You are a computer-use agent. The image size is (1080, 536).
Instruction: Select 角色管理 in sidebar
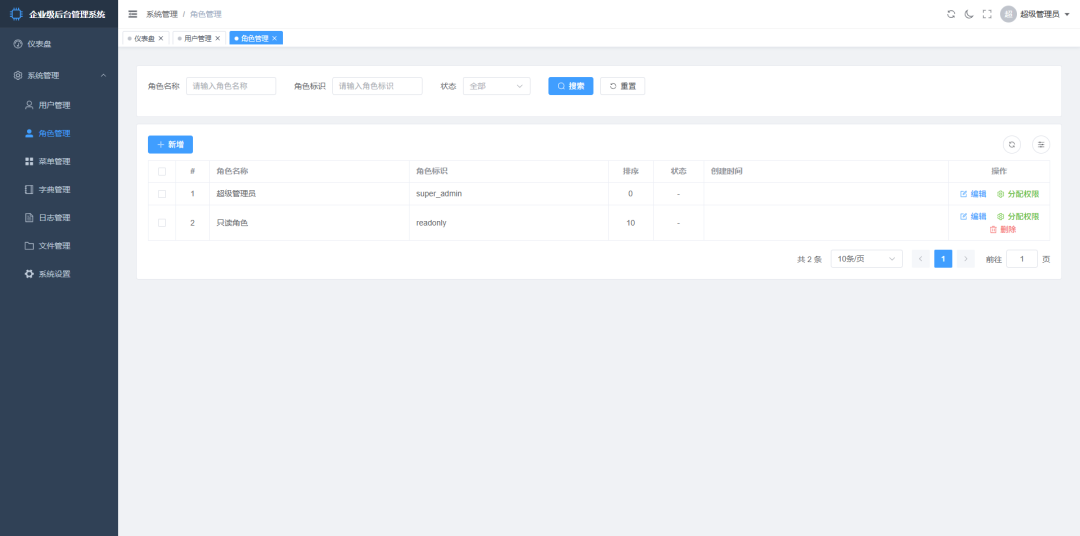59,134
